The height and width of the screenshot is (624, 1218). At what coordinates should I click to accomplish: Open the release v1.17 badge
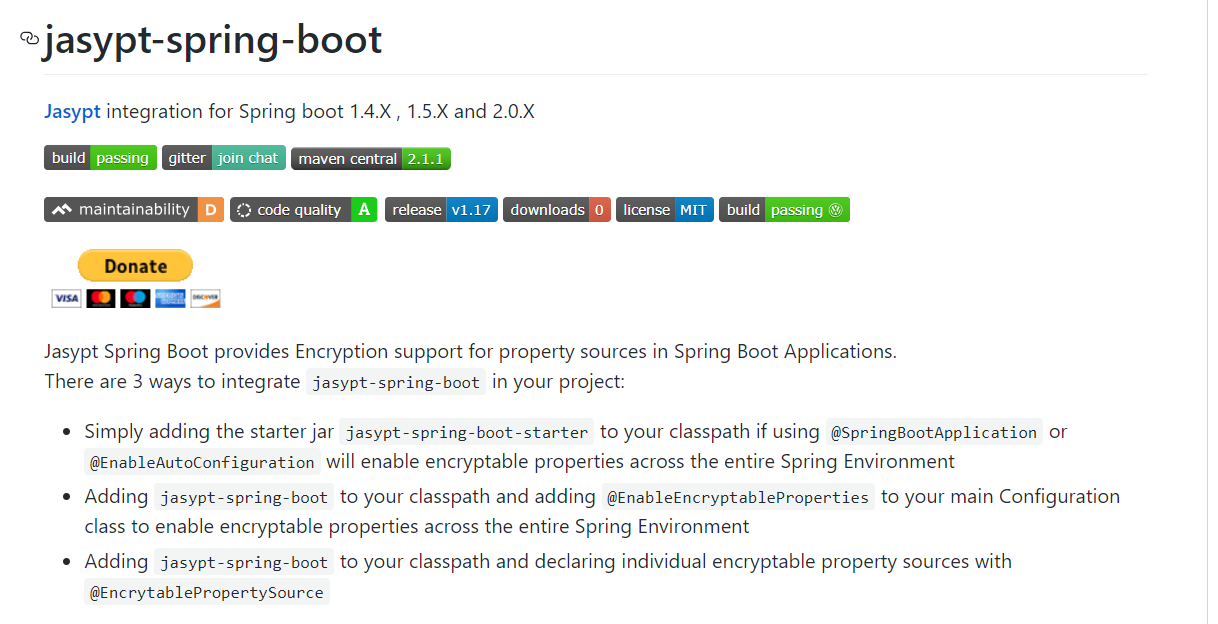441,210
